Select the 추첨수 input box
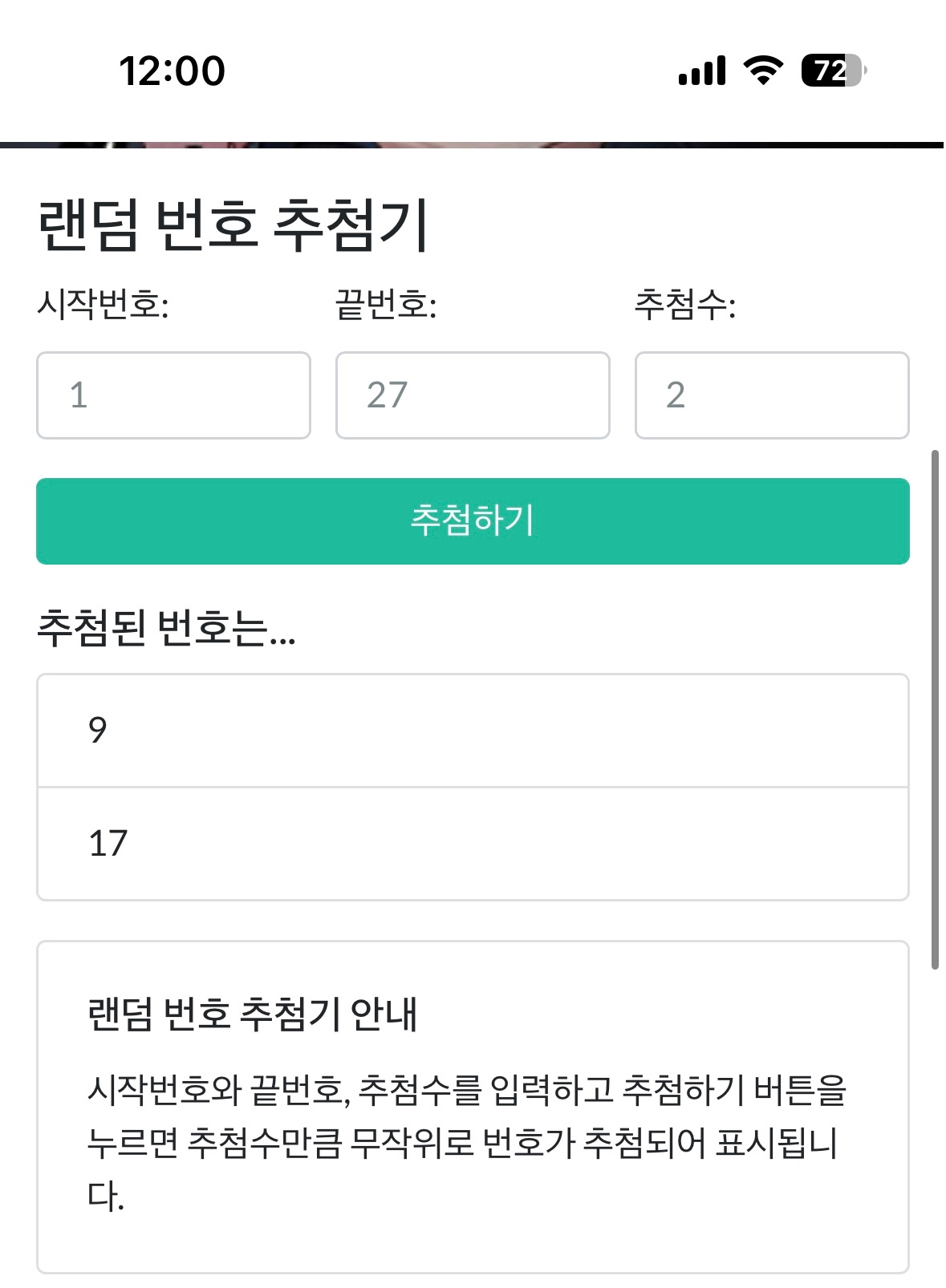The image size is (946, 1288). [x=772, y=395]
